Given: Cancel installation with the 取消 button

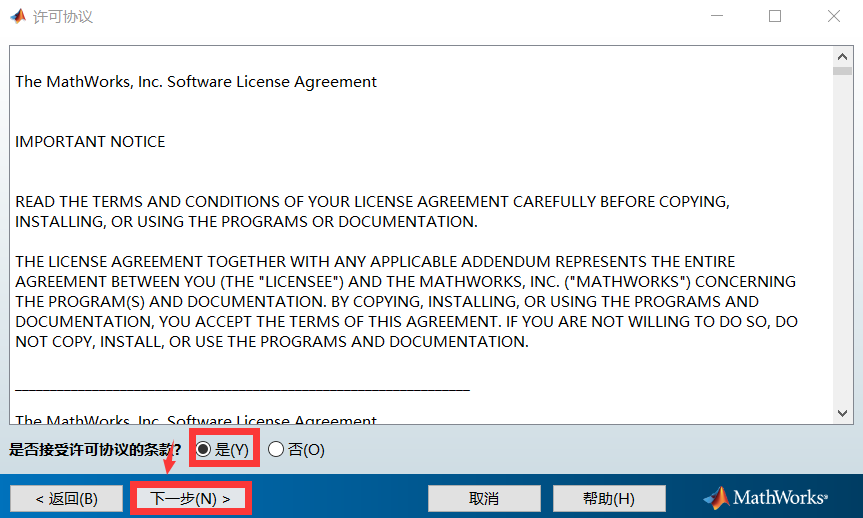Looking at the screenshot, I should [484, 499].
